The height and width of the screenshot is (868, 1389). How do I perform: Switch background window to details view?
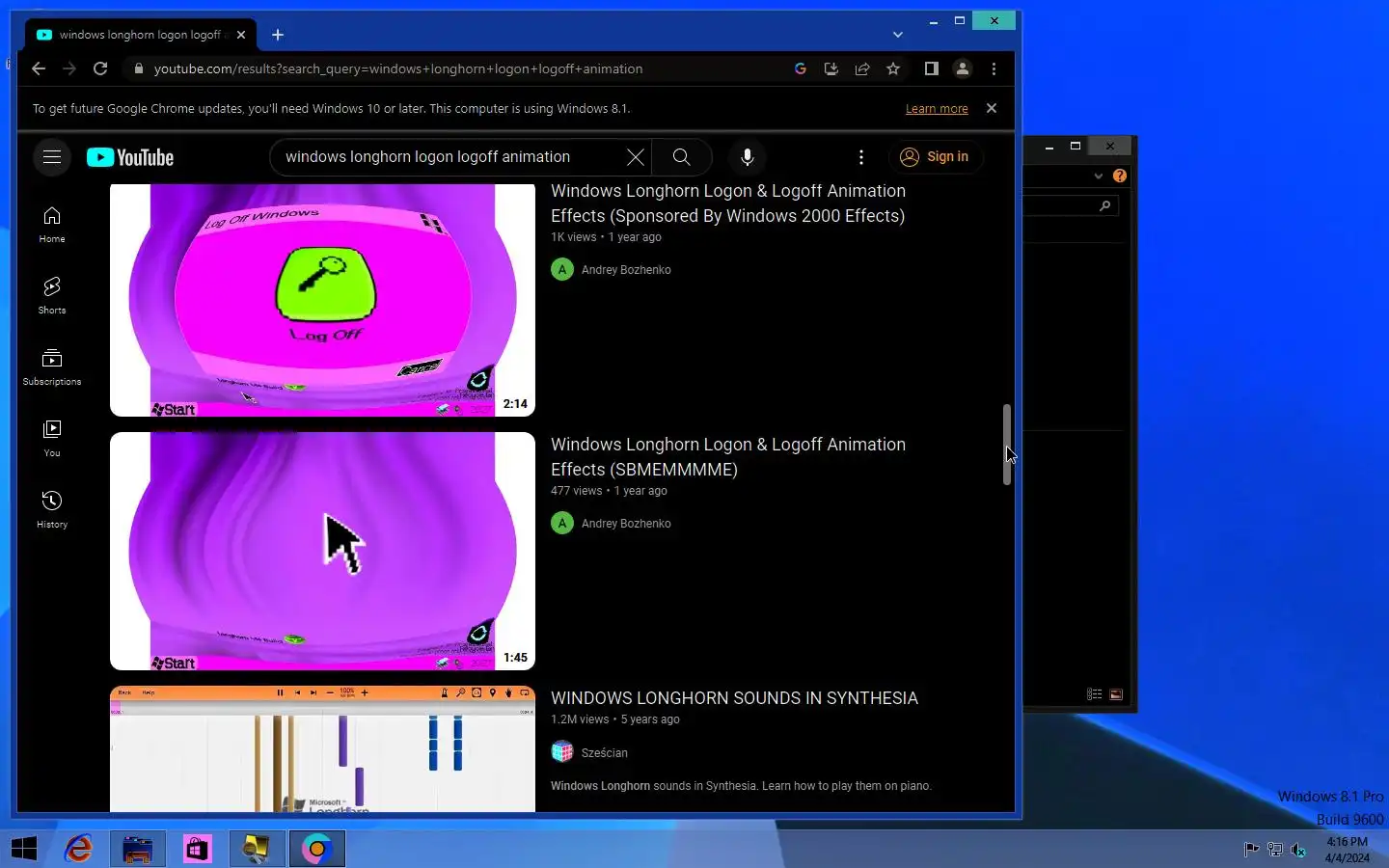pyautogui.click(x=1094, y=694)
